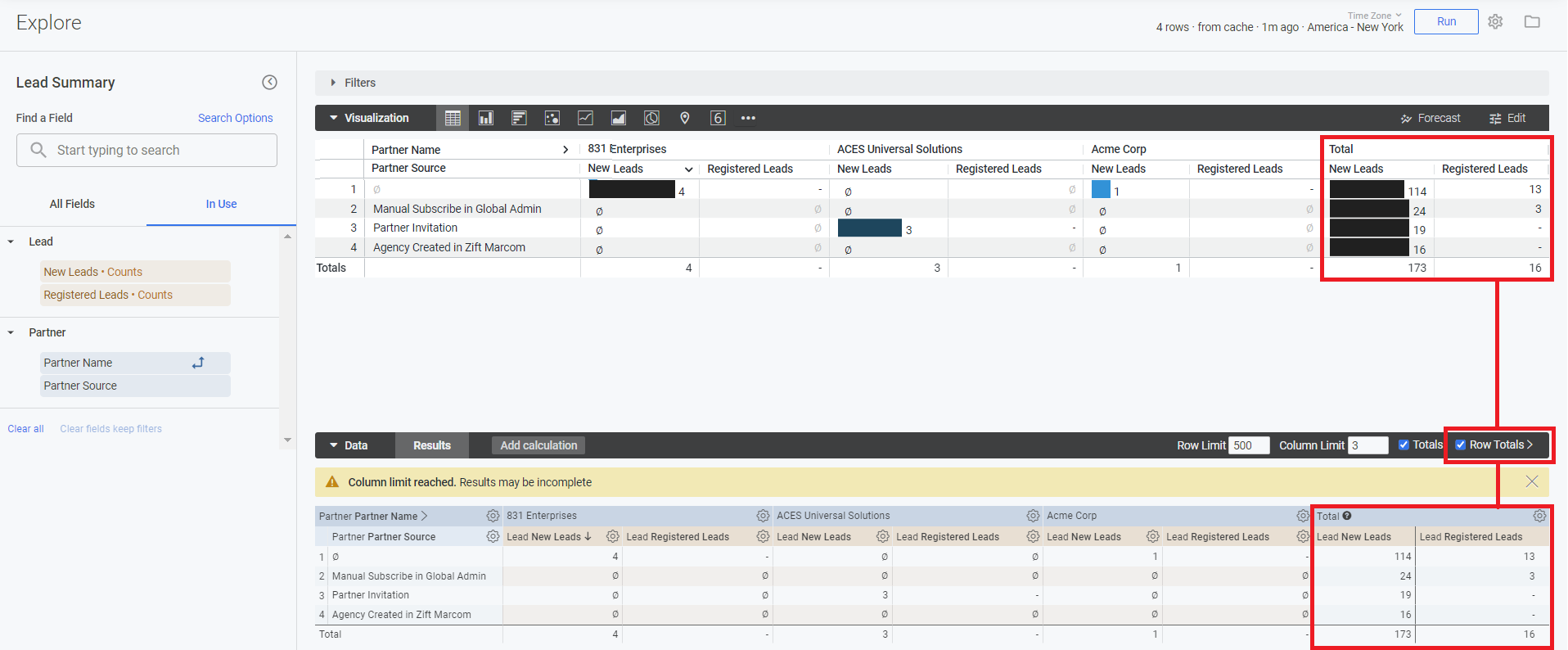
Task: Click the chevron next to Partner Name pivot header
Action: (x=565, y=150)
